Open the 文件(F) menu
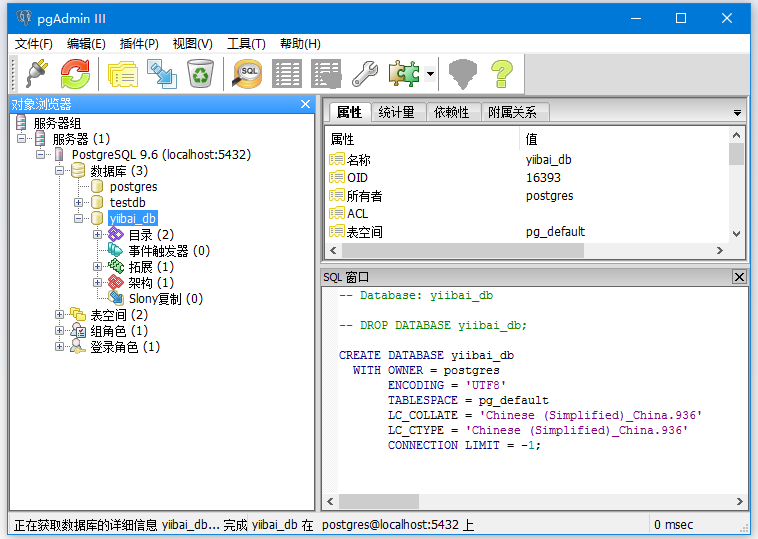Viewport: 758px width, 539px height. coord(34,44)
